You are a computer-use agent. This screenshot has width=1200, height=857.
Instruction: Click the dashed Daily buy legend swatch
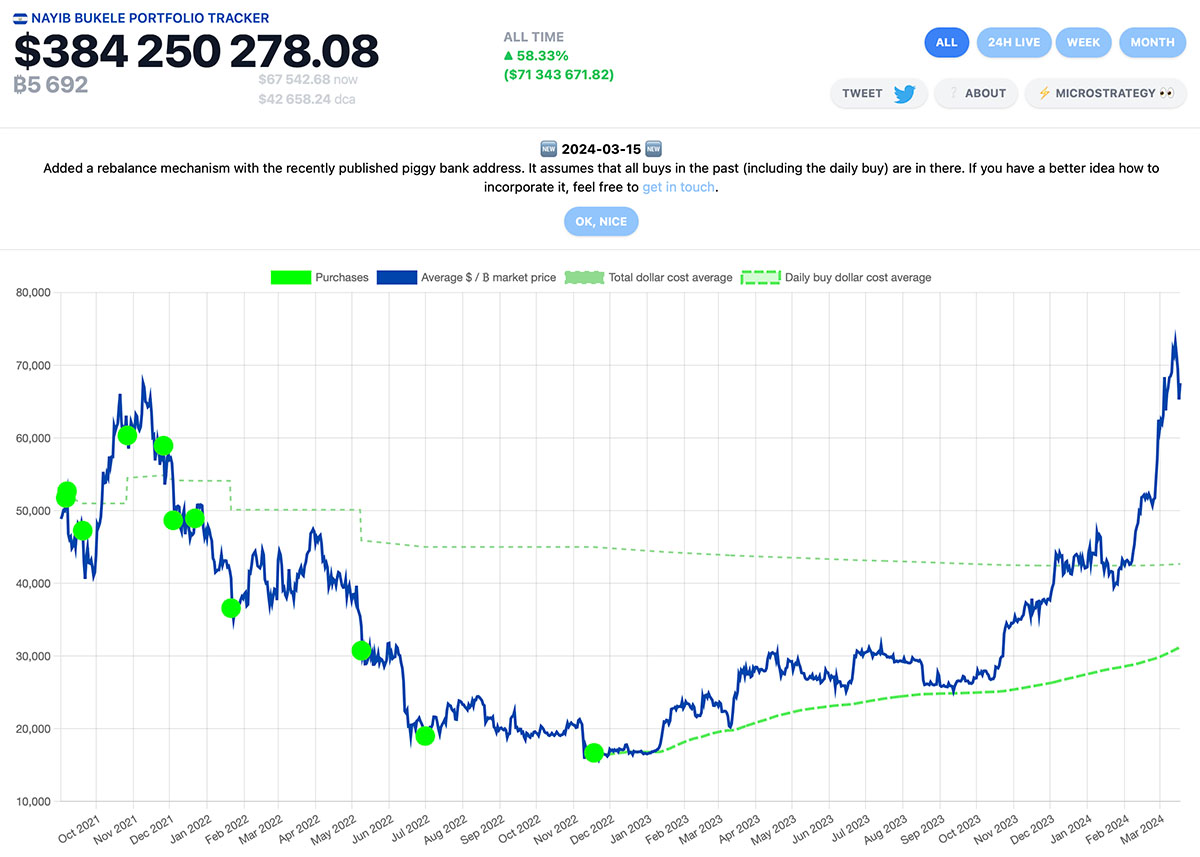pos(761,277)
